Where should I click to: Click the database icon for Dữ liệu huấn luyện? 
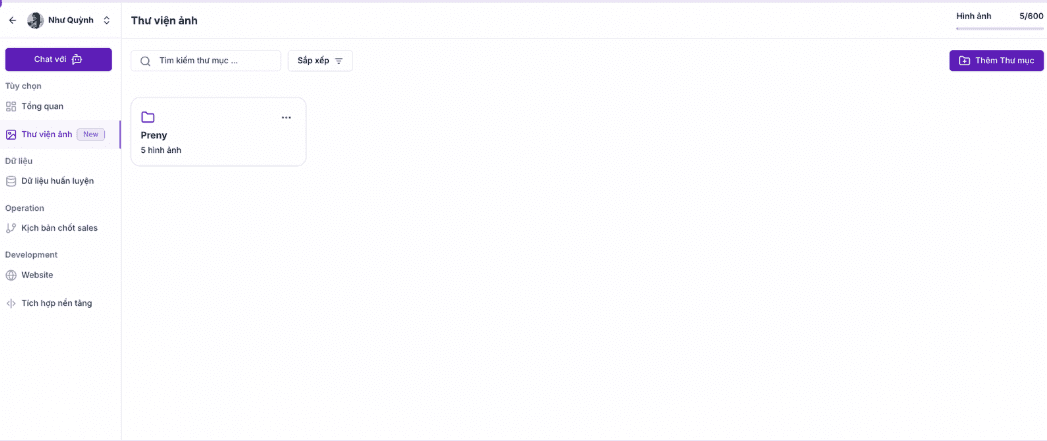[11, 181]
